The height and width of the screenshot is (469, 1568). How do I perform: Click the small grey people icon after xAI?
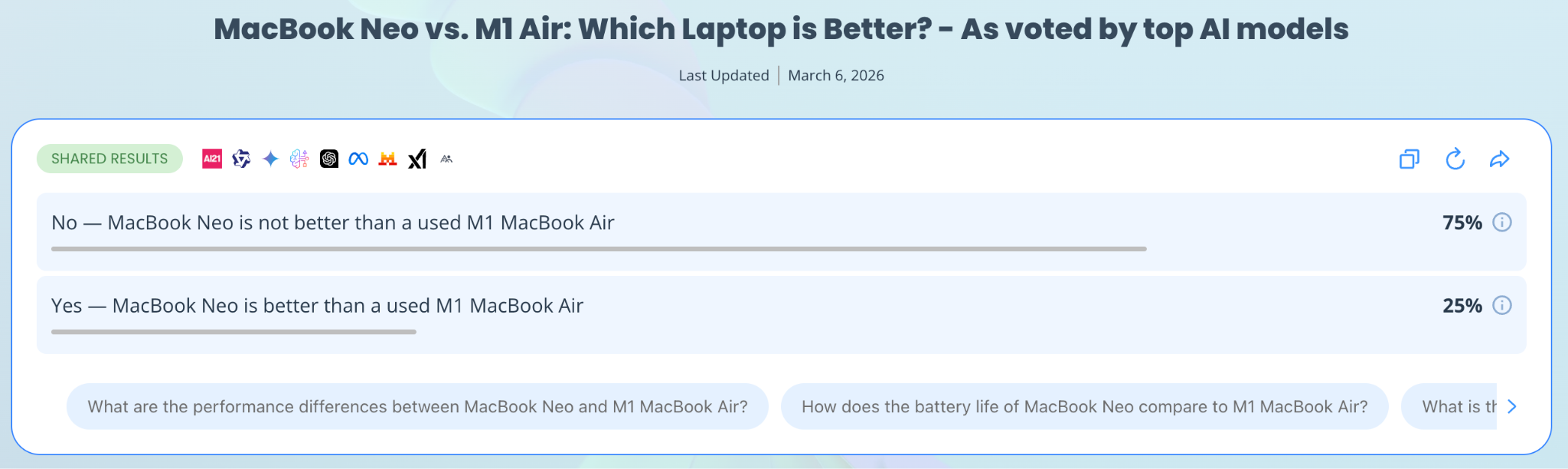446,159
